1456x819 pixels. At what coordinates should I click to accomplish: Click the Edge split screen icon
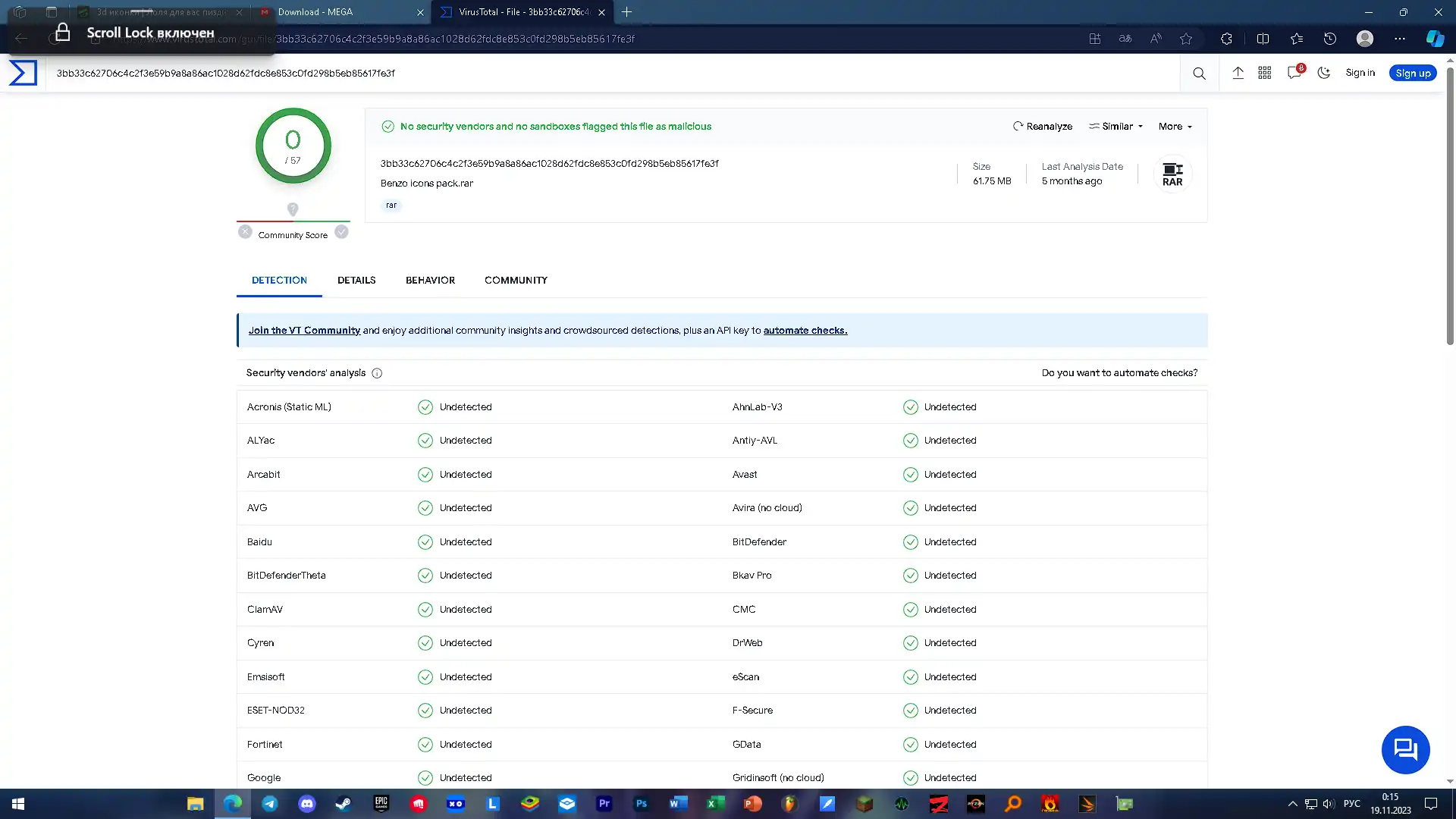[1263, 39]
